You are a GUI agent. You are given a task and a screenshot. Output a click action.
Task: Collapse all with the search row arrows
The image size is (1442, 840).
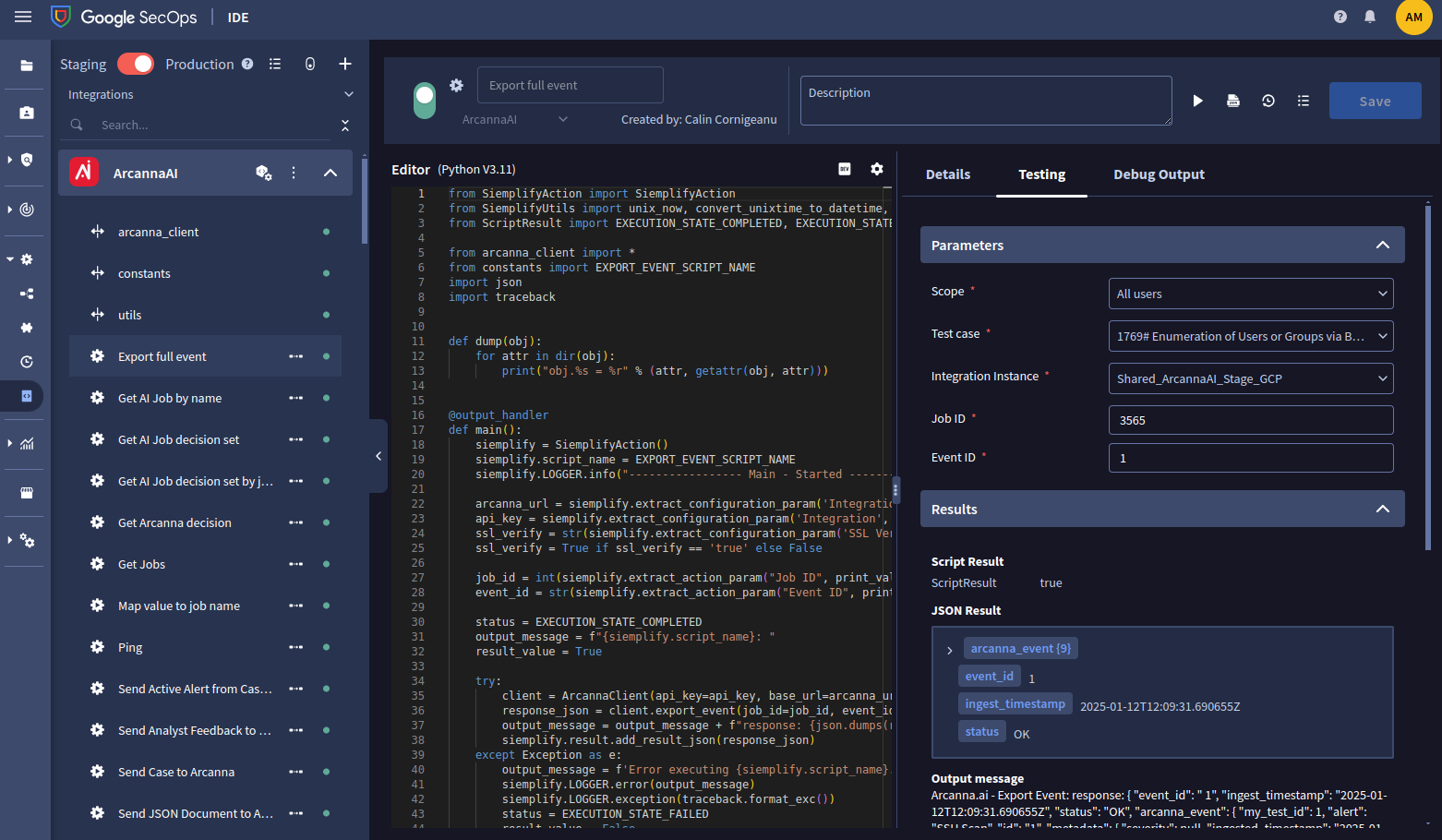tap(345, 125)
